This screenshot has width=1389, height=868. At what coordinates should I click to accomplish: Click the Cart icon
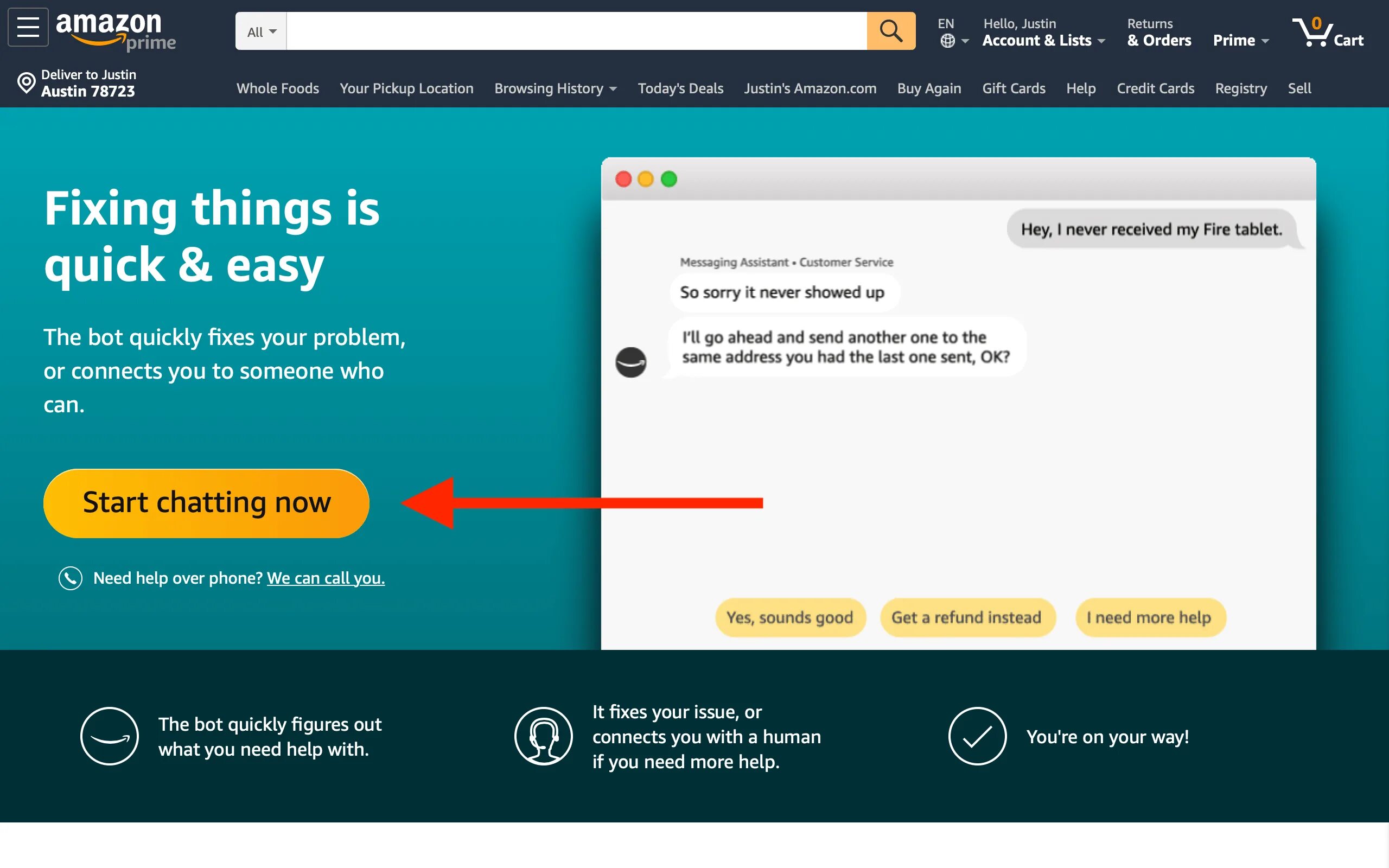pyautogui.click(x=1315, y=31)
